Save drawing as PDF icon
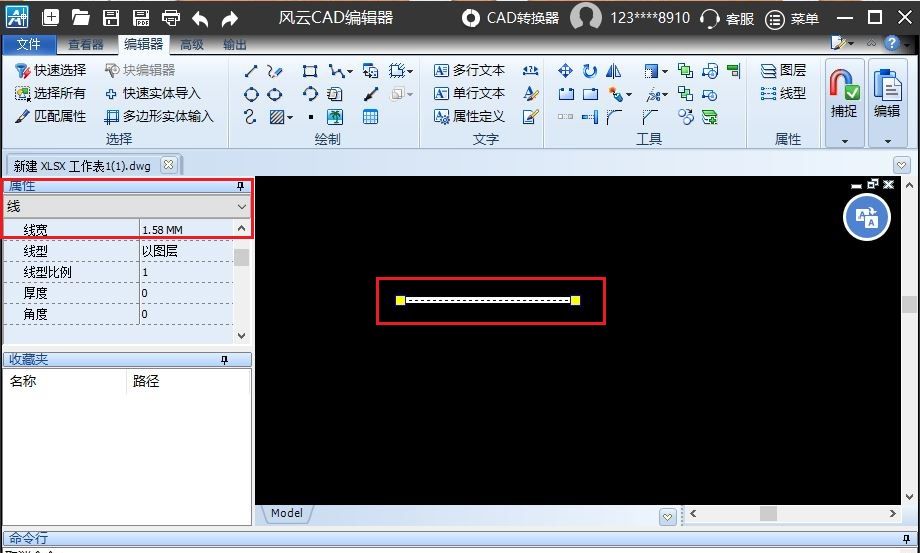 [141, 18]
